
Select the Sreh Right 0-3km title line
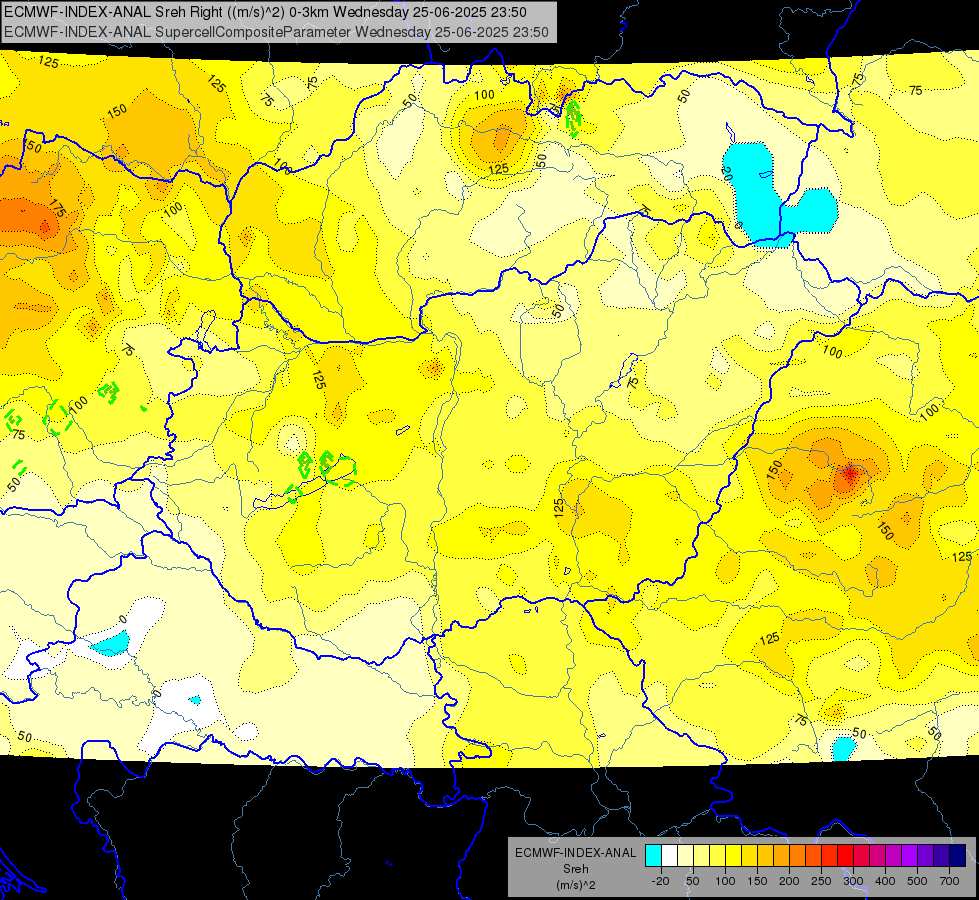coord(265,12)
